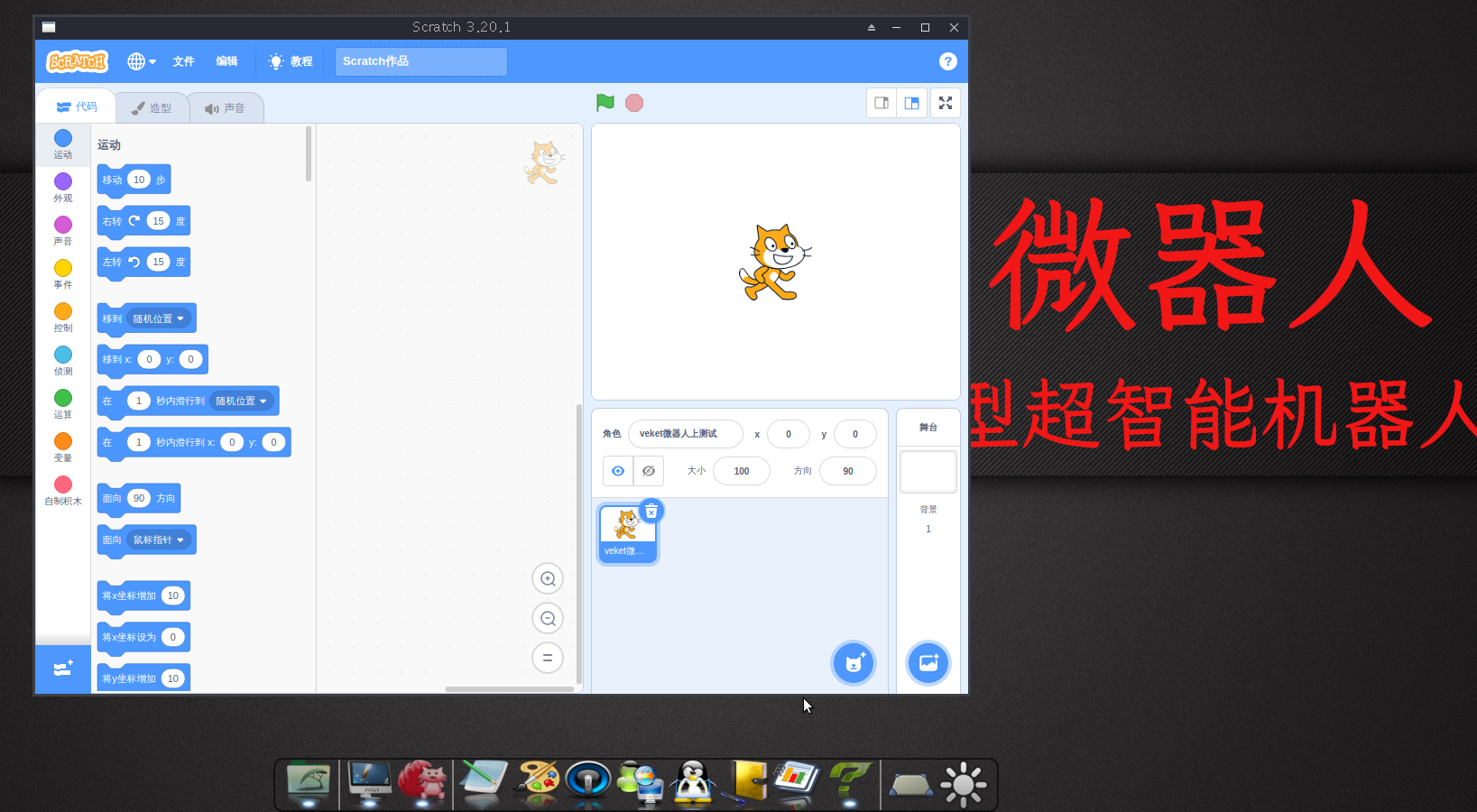Click the 面向 90 方向 block

[139, 498]
